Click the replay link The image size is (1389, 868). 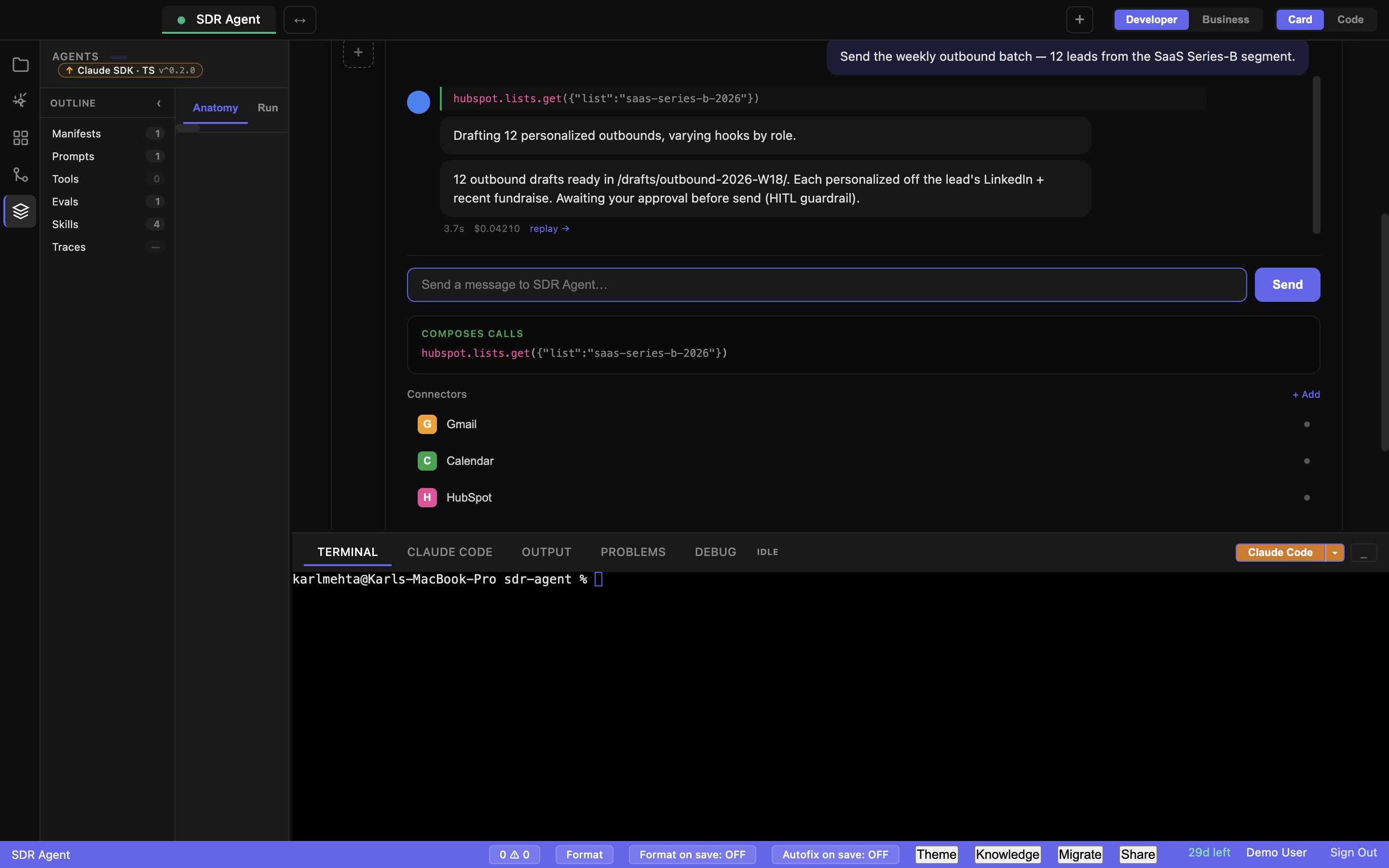549,229
